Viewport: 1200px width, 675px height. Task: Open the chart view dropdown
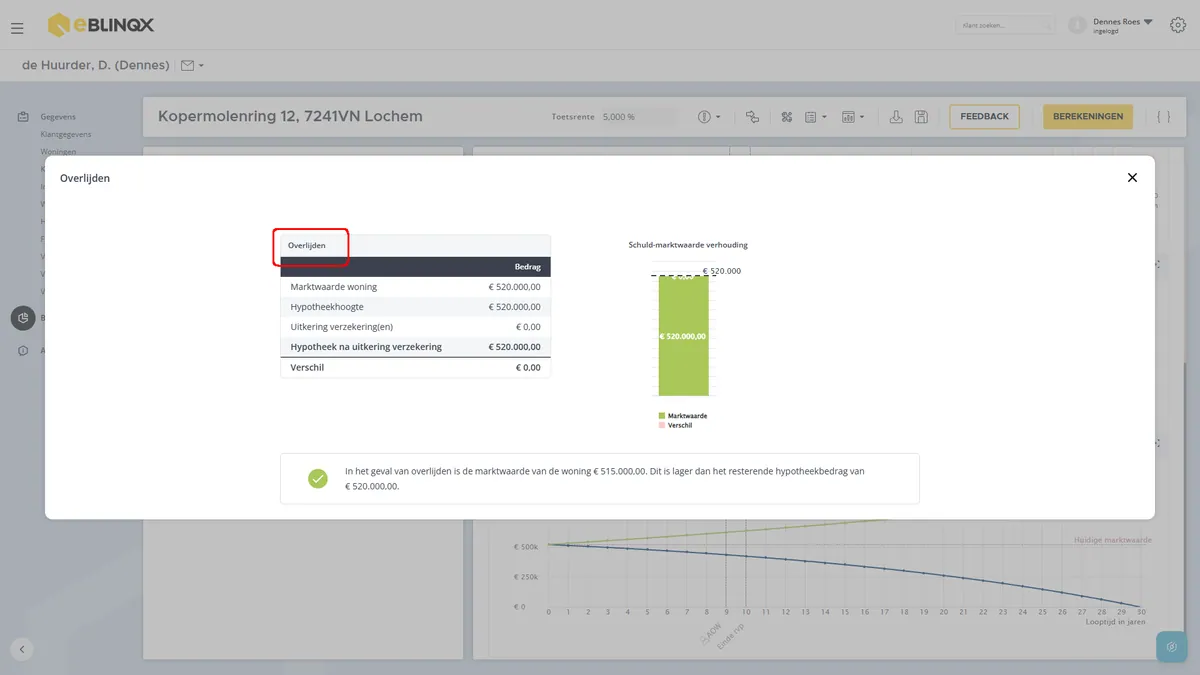(853, 117)
